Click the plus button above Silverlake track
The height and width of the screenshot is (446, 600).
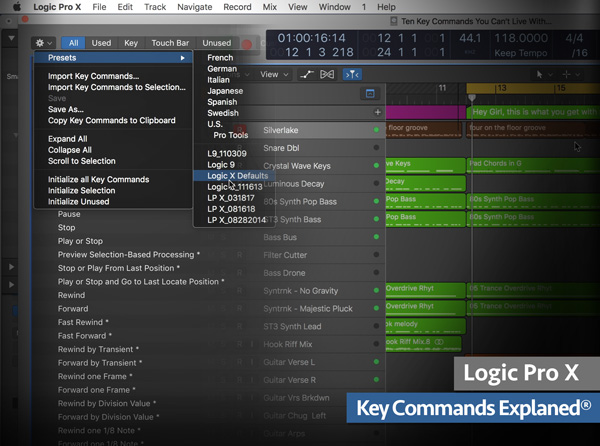[x=378, y=112]
